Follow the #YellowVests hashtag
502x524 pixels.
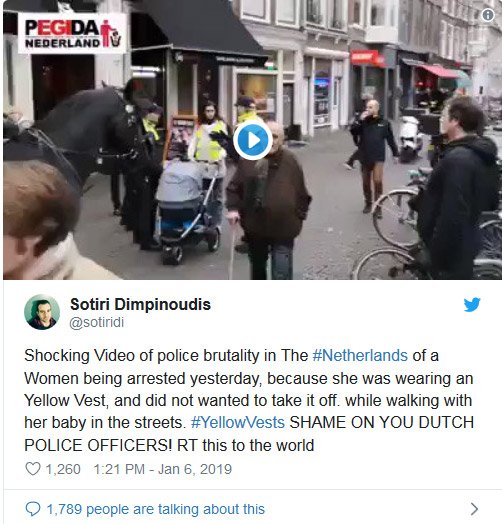coord(238,423)
